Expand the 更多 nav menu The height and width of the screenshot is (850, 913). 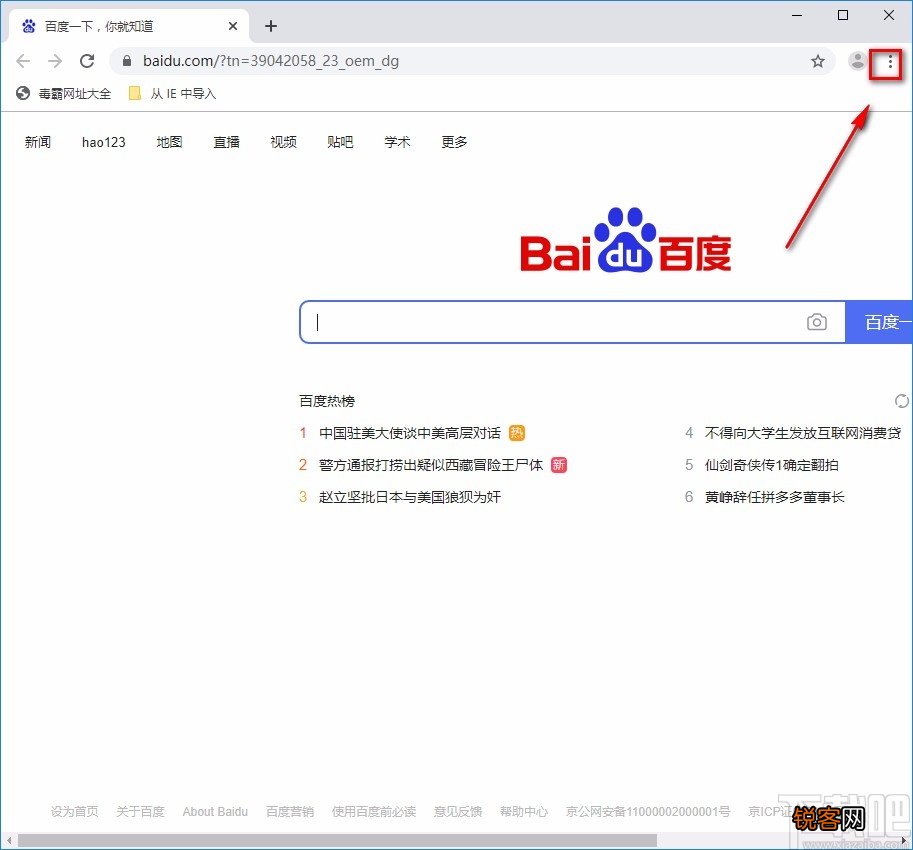(454, 142)
